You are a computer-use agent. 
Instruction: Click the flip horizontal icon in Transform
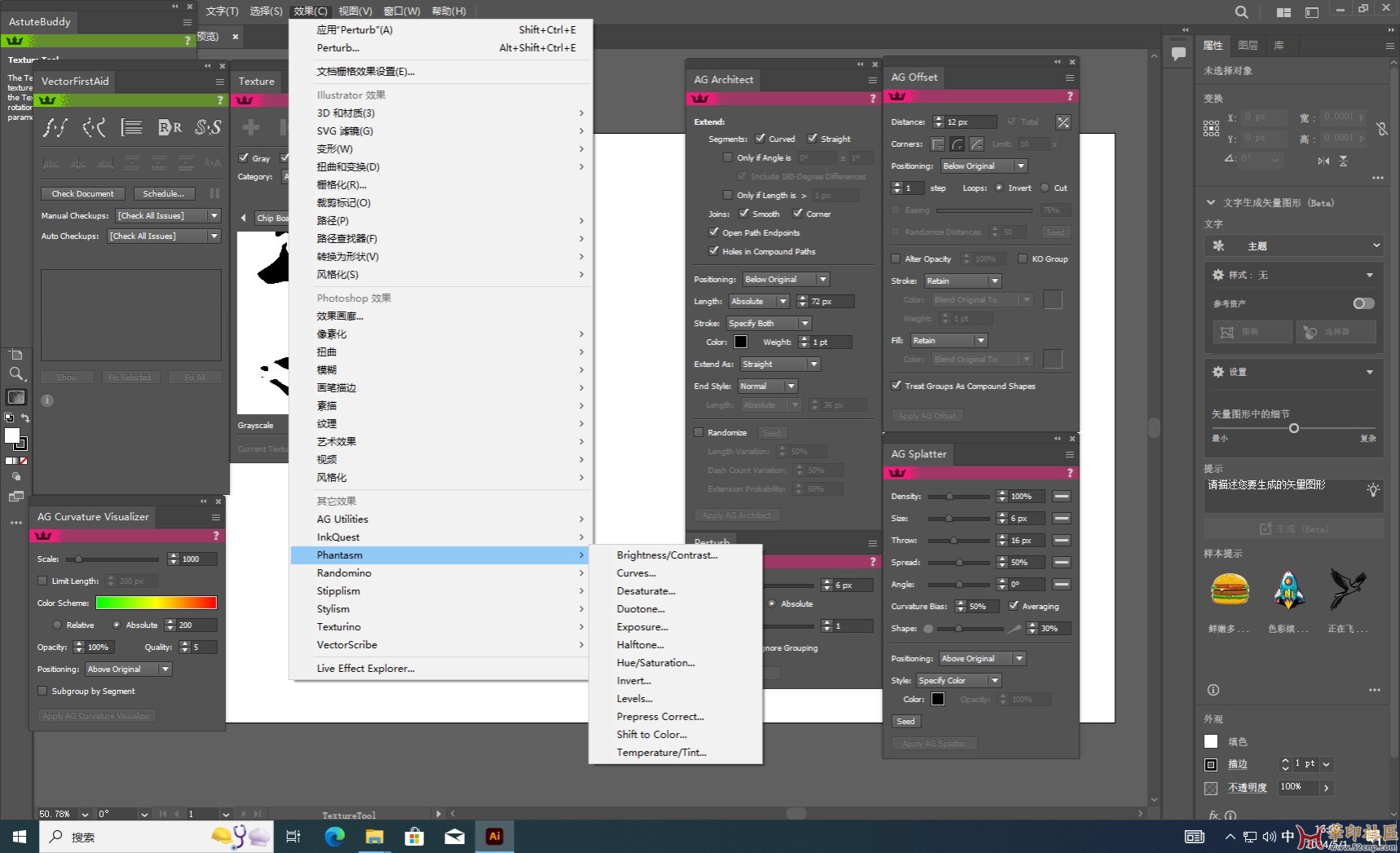(1323, 161)
